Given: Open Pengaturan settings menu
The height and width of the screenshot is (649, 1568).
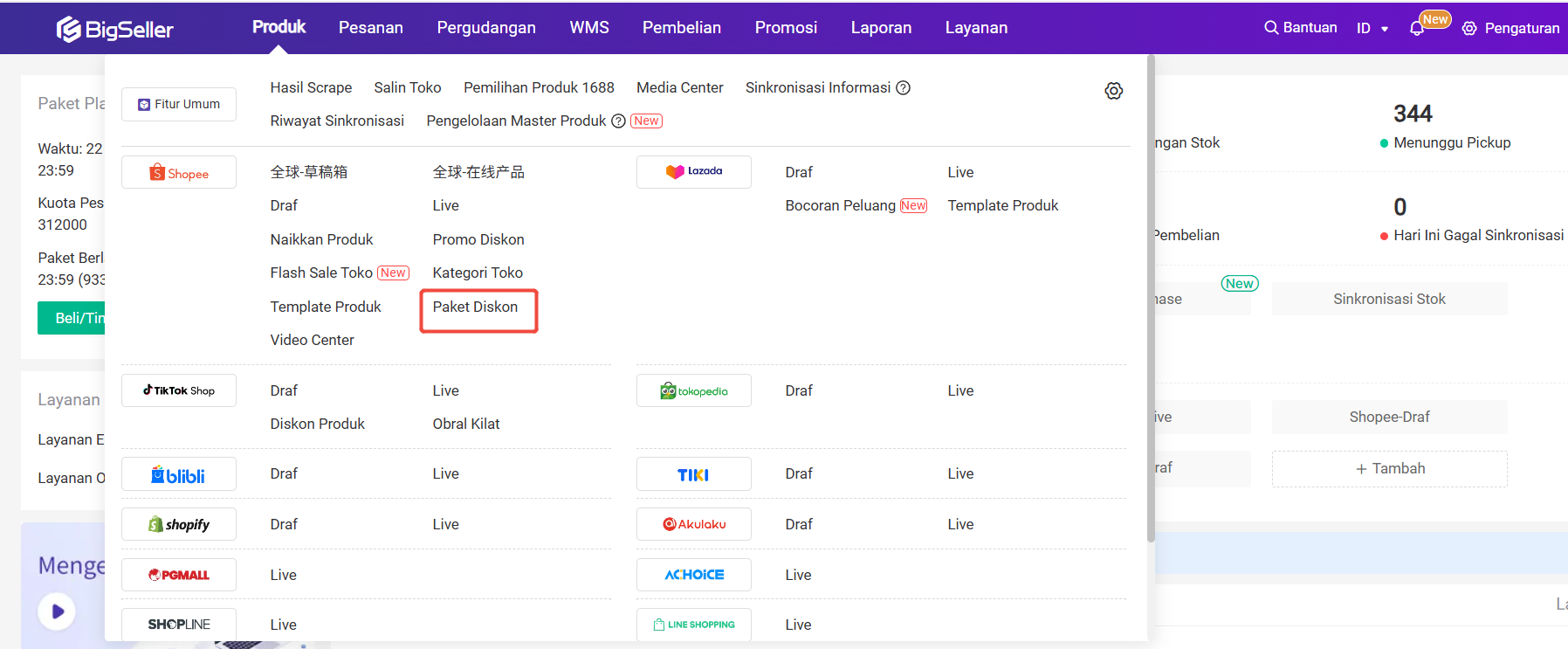Looking at the screenshot, I should (1511, 29).
